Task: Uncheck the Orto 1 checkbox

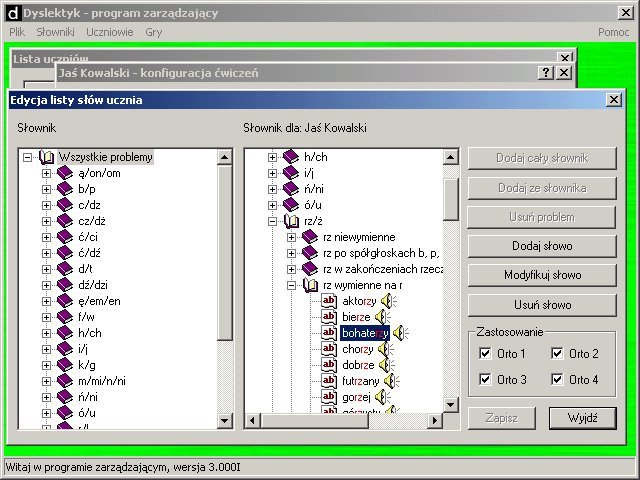Action: (x=486, y=354)
